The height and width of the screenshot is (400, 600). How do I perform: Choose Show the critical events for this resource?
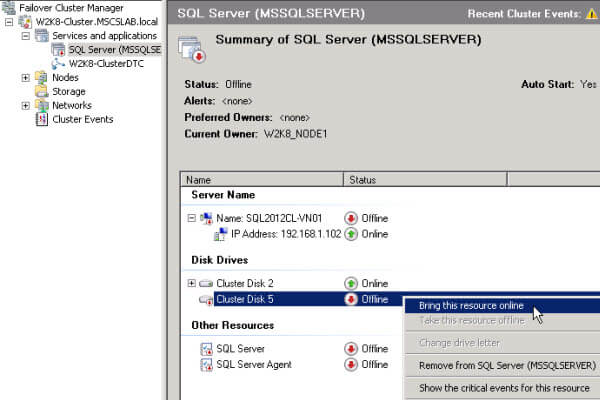point(502,388)
